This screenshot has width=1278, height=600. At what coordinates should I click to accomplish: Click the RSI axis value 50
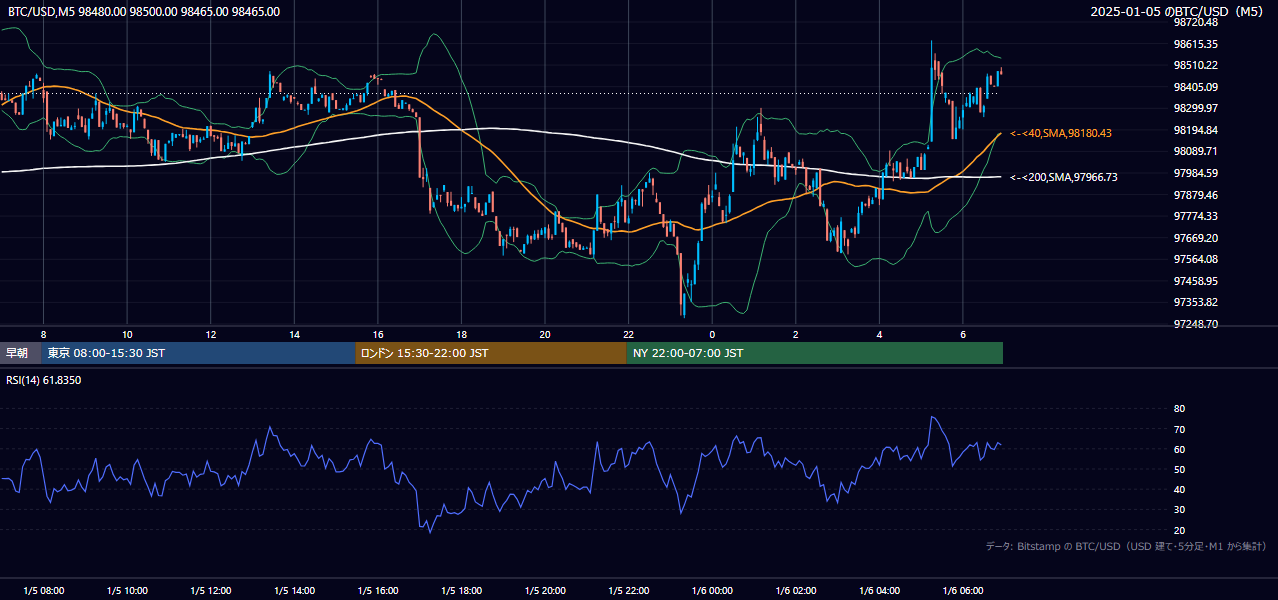pyautogui.click(x=1179, y=469)
